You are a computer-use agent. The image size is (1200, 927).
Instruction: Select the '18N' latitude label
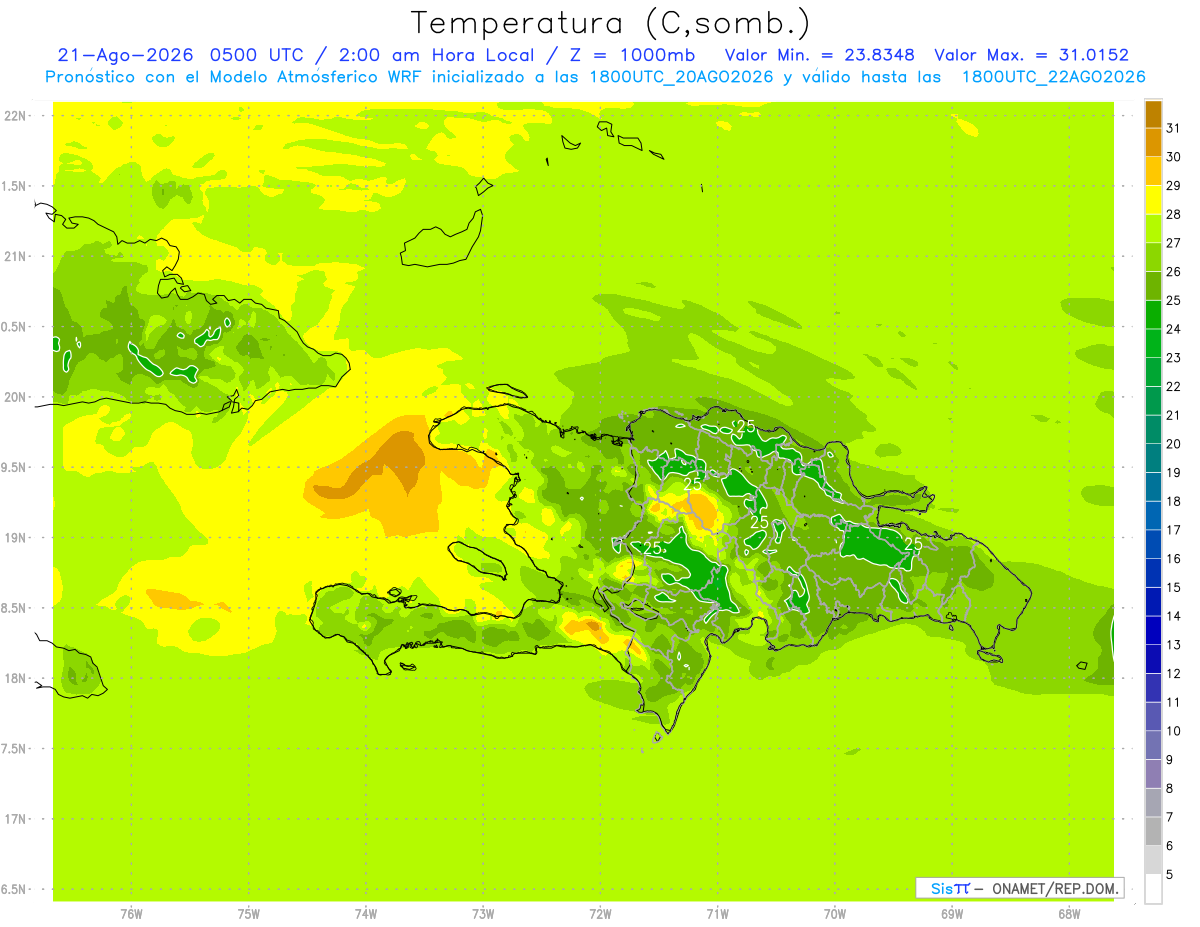tap(17, 678)
